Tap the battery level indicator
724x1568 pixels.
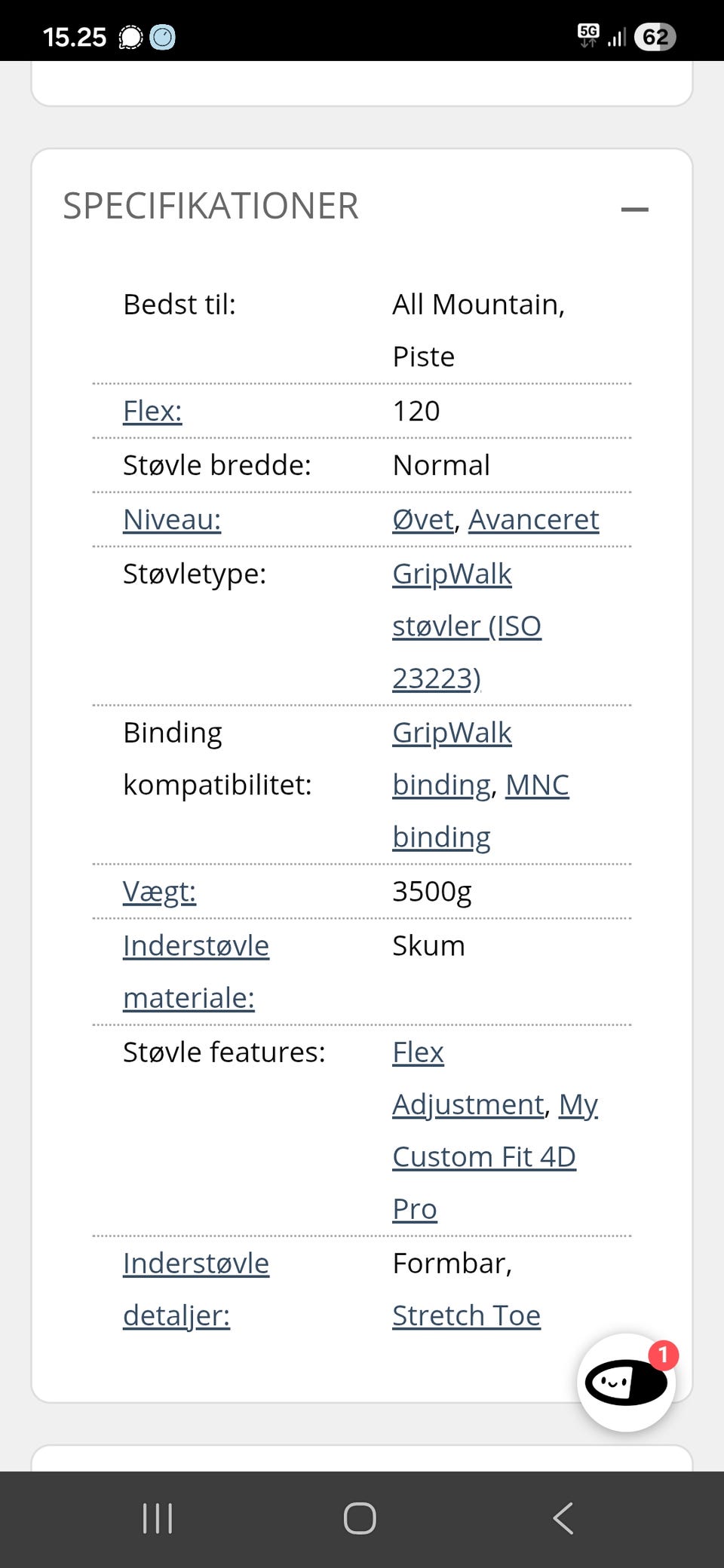click(655, 36)
